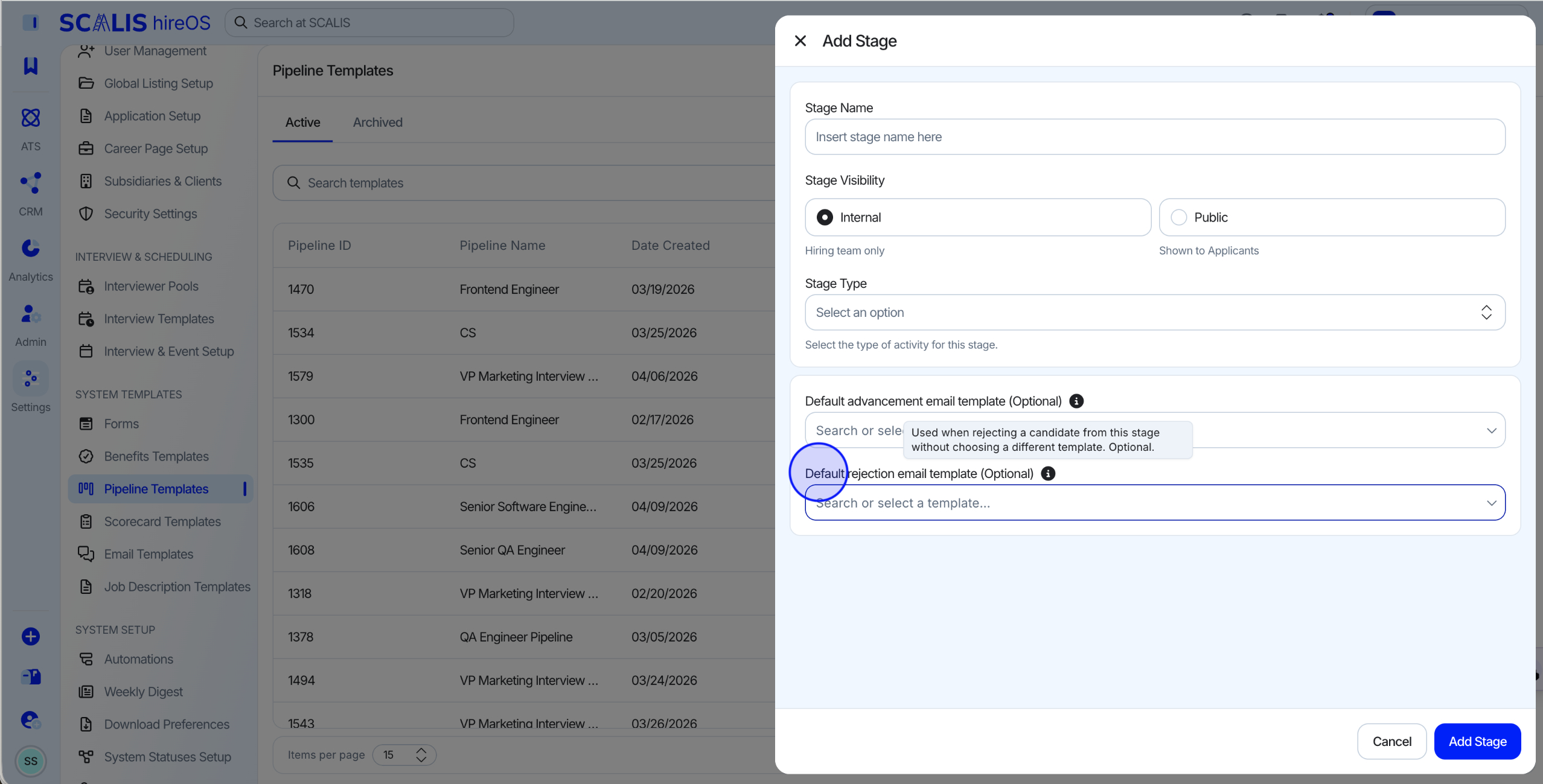Click the Cancel button
The image size is (1543, 784).
pos(1391,741)
